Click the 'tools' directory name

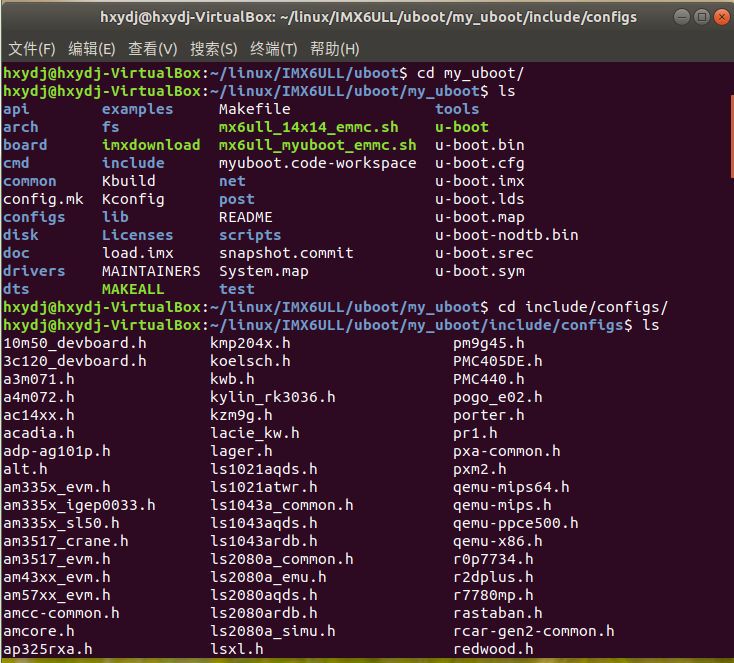point(457,109)
